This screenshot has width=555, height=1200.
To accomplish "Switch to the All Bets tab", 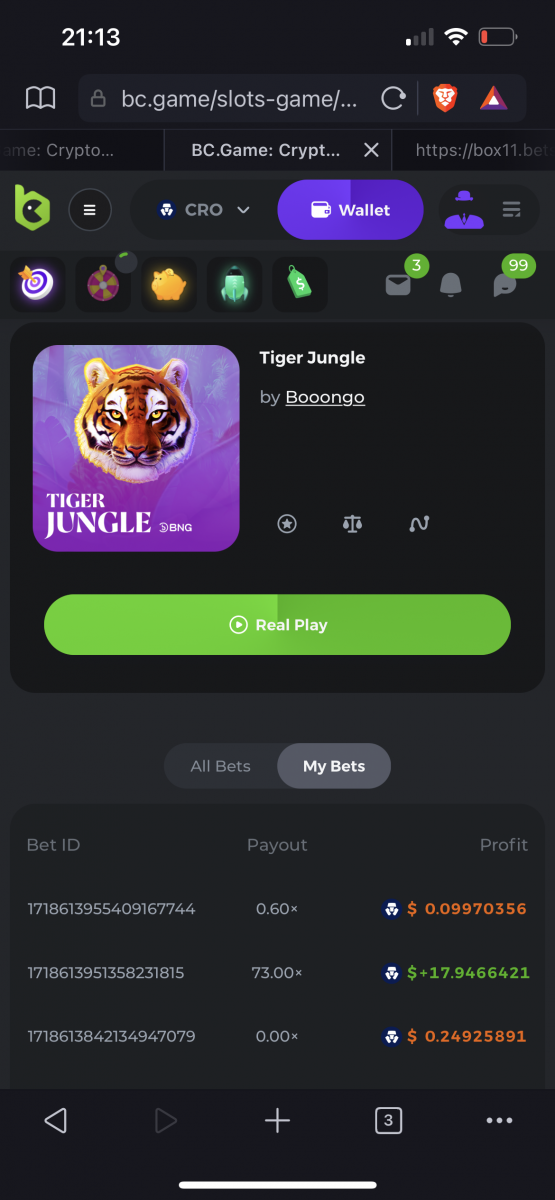I will [221, 766].
